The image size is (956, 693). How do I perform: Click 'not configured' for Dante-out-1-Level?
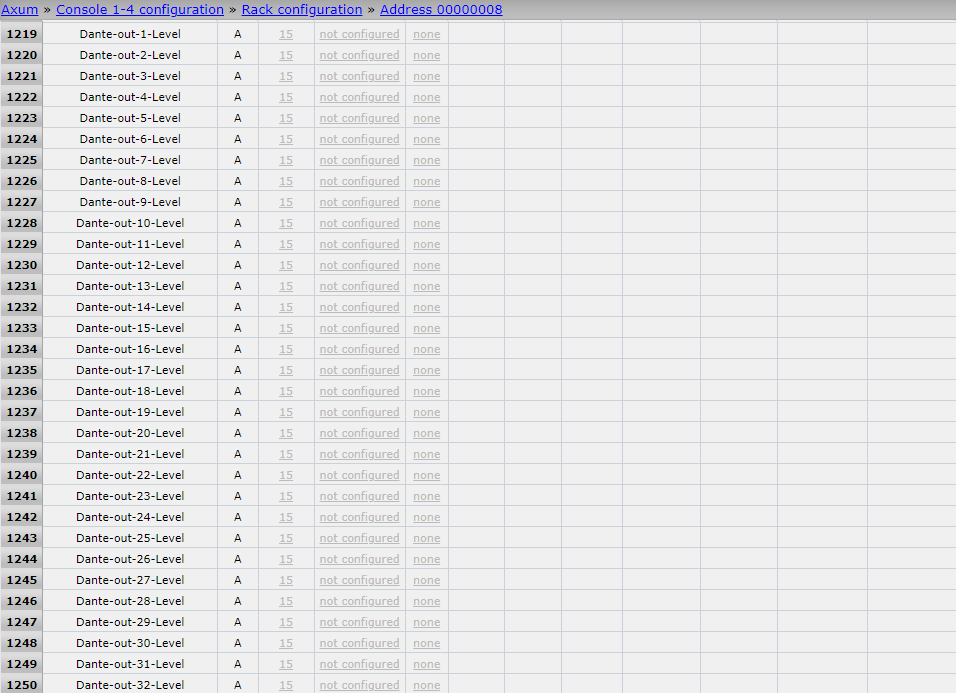pyautogui.click(x=359, y=34)
